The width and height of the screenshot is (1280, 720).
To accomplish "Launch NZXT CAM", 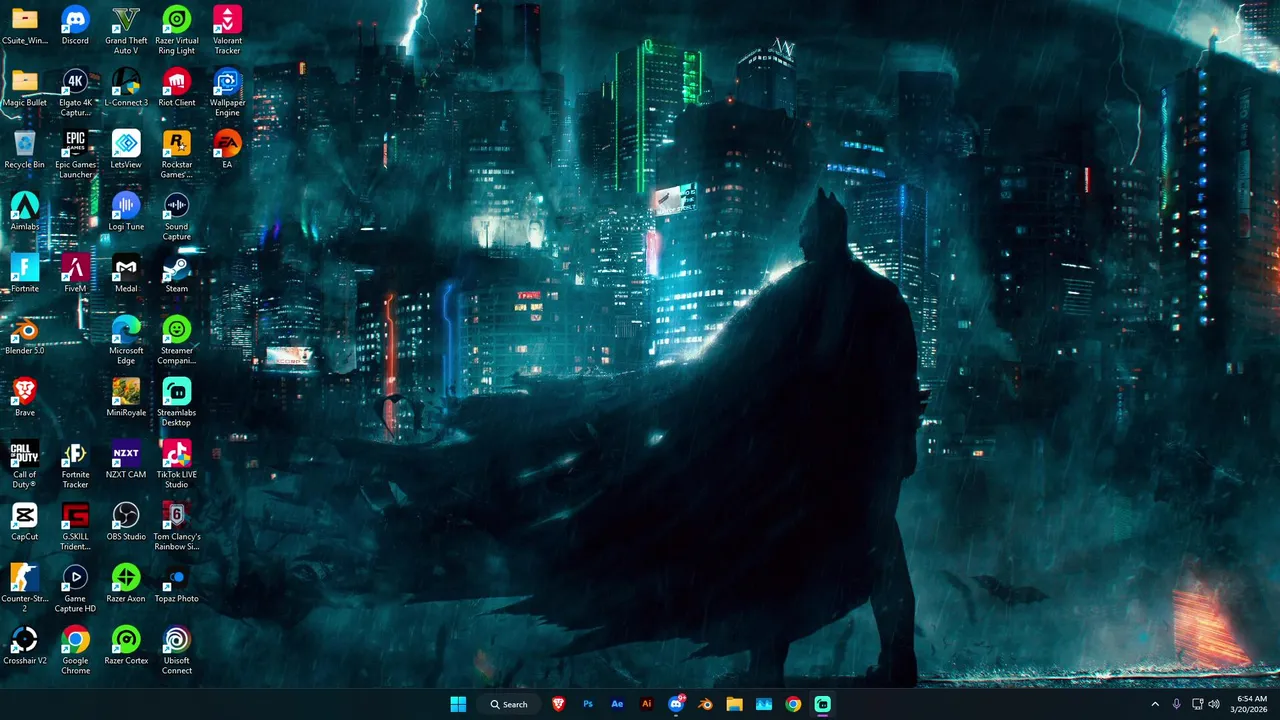I will click(x=126, y=461).
